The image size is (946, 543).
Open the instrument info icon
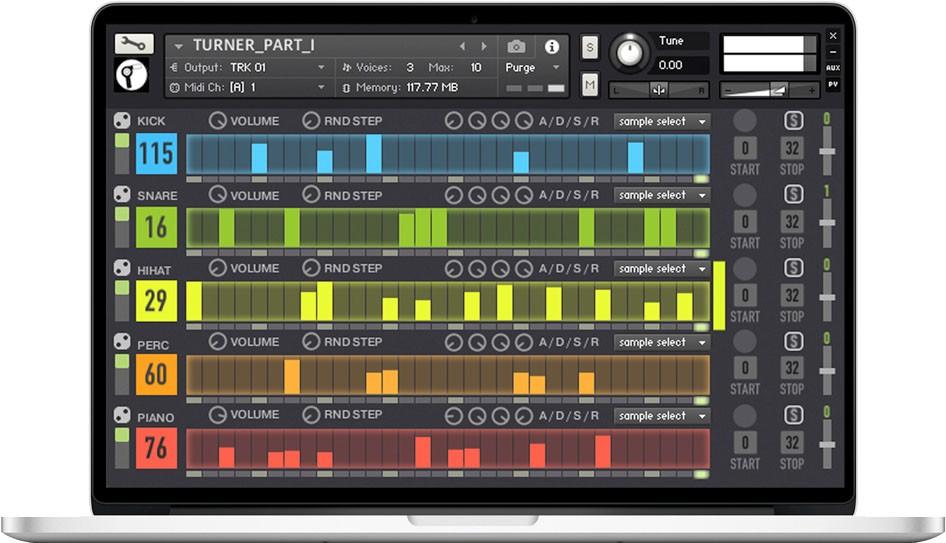point(551,47)
